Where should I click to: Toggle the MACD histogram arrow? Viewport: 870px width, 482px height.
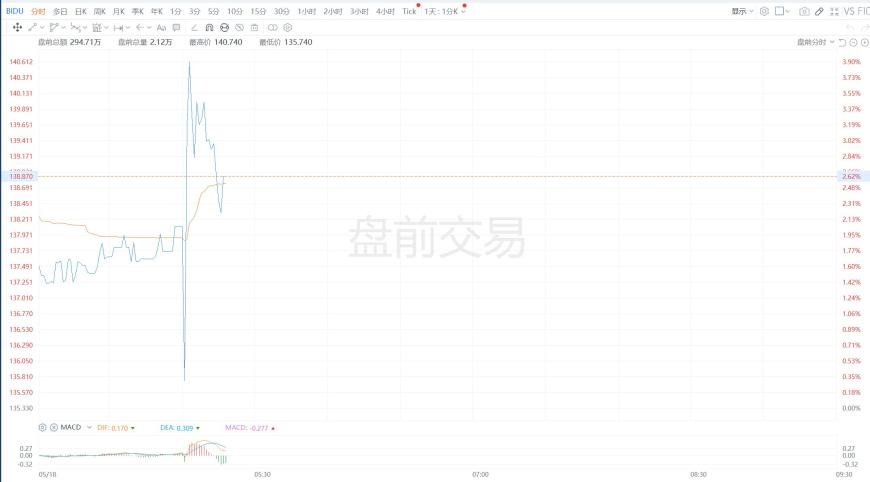tap(273, 428)
